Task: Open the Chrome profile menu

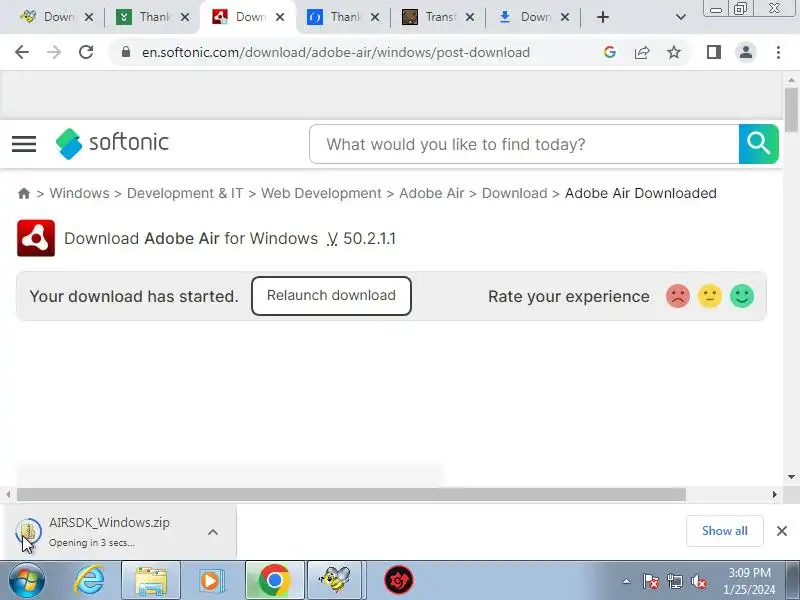Action: 746,52
